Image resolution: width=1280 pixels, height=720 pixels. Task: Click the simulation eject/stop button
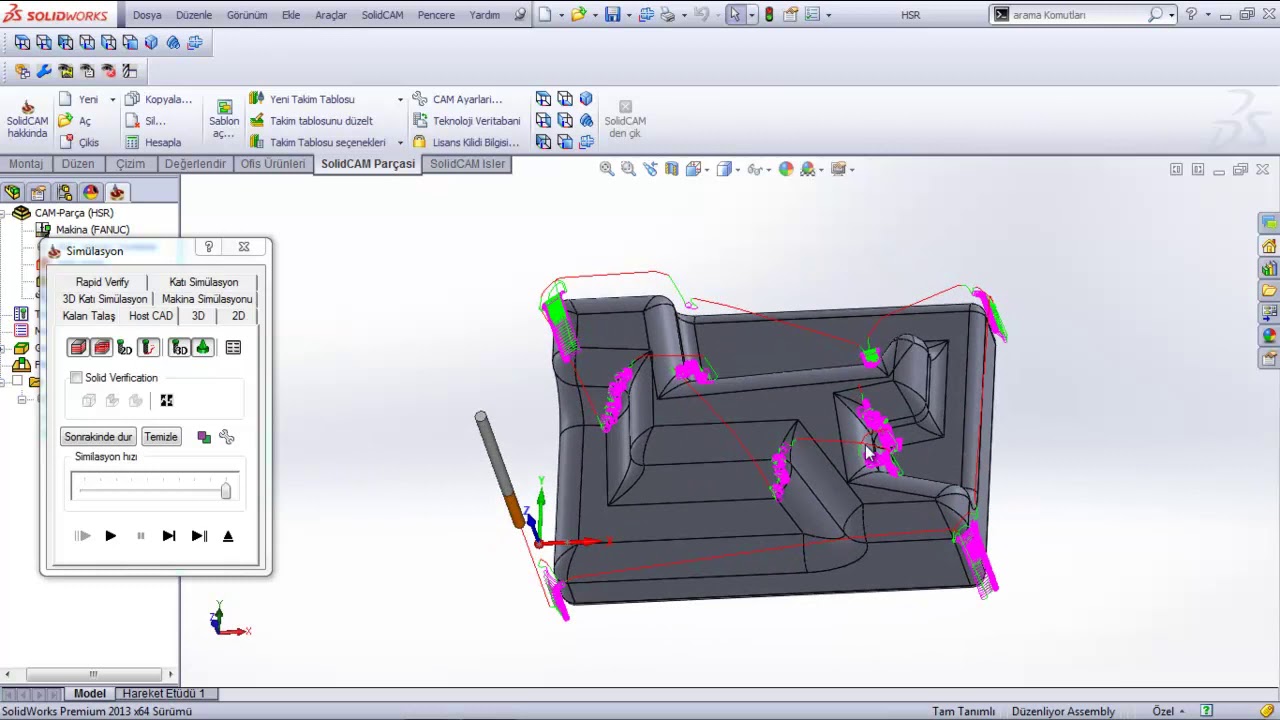(x=228, y=536)
